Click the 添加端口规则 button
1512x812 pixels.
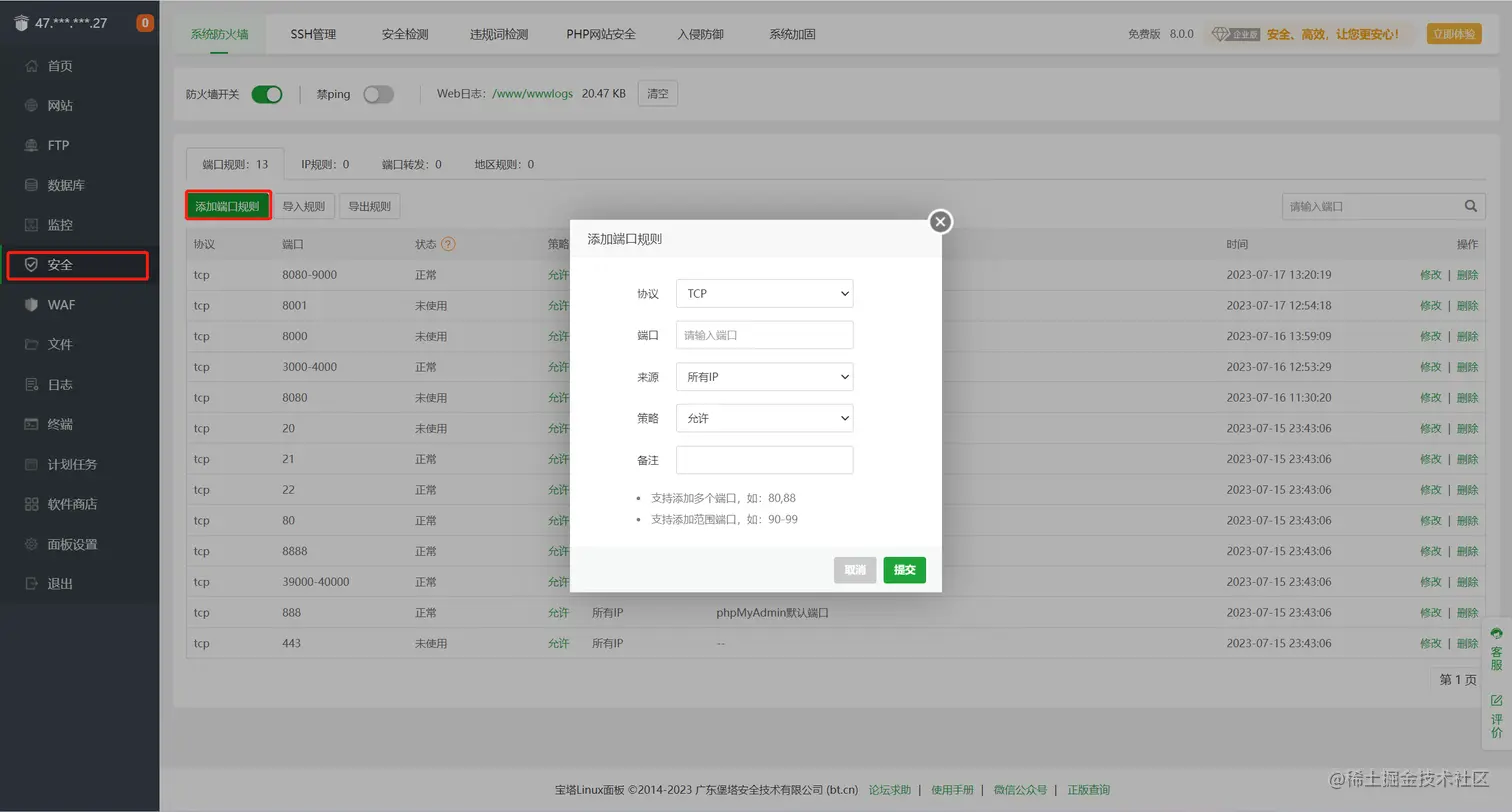point(228,206)
